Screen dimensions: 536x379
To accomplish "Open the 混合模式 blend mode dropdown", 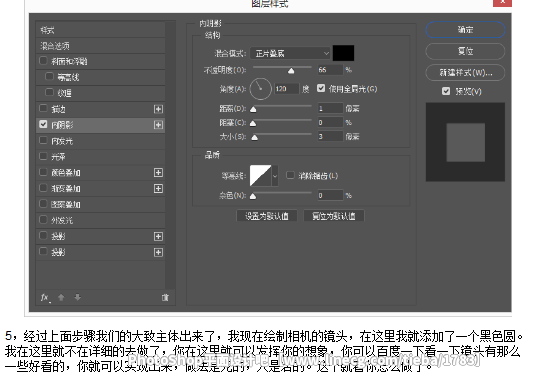I will click(290, 53).
